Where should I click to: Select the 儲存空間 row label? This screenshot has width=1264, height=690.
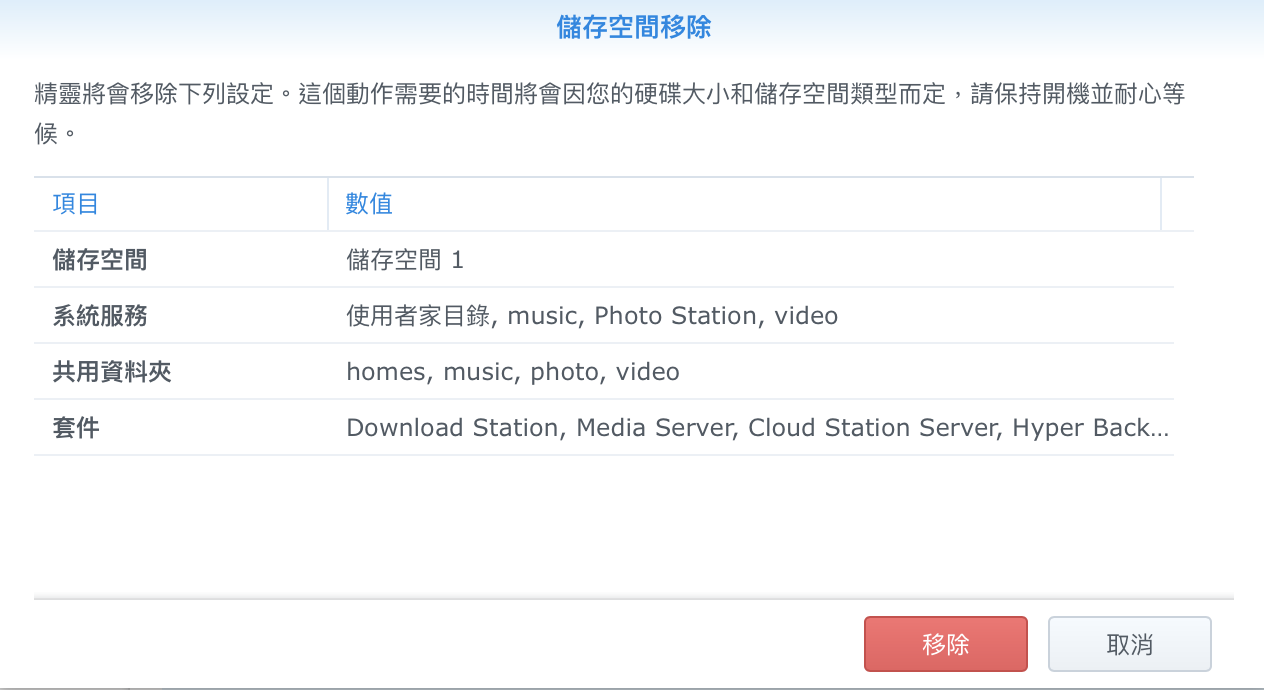(100, 261)
